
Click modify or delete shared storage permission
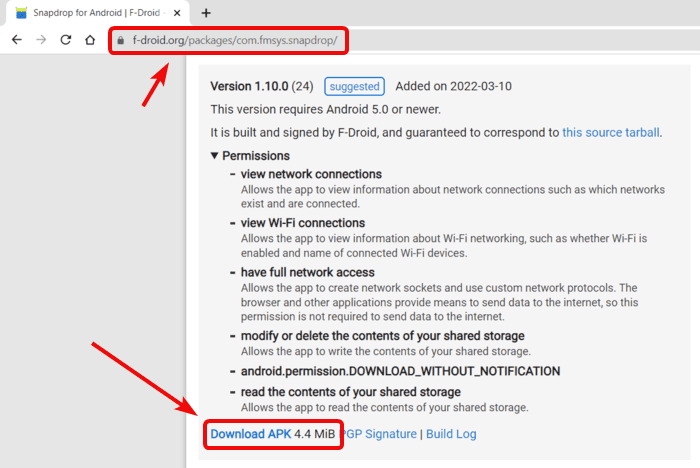click(x=383, y=335)
